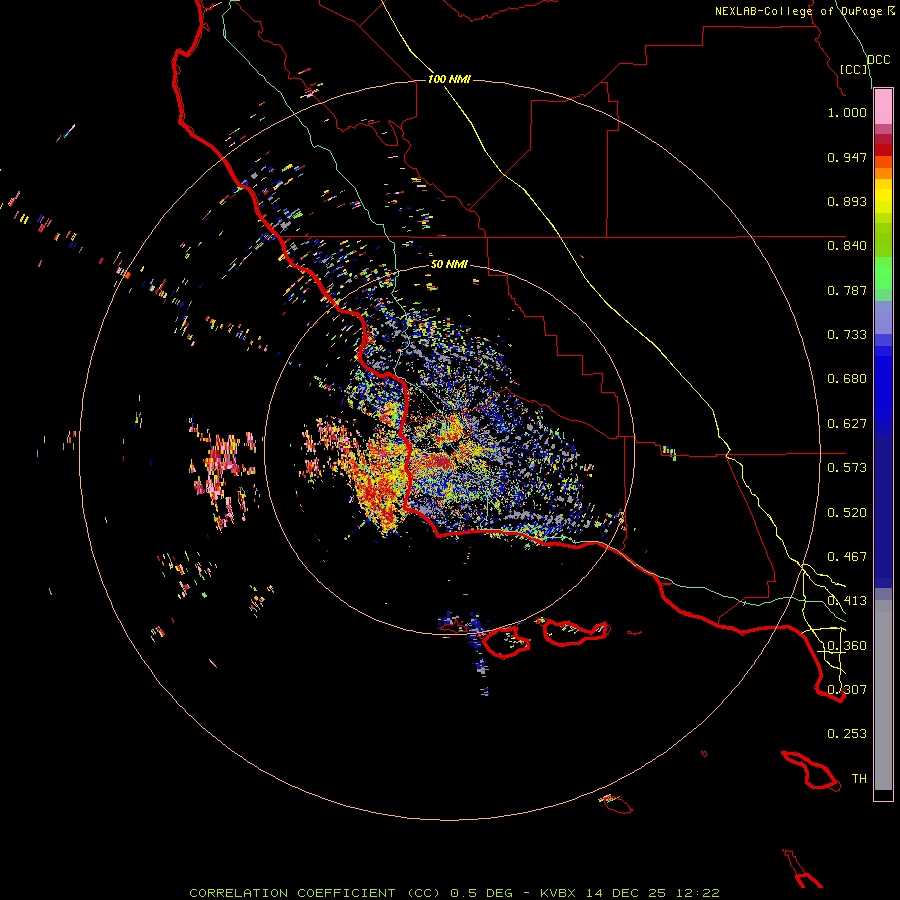Click the 50 NMI range ring label
Viewport: 900px width, 900px height.
point(449,265)
